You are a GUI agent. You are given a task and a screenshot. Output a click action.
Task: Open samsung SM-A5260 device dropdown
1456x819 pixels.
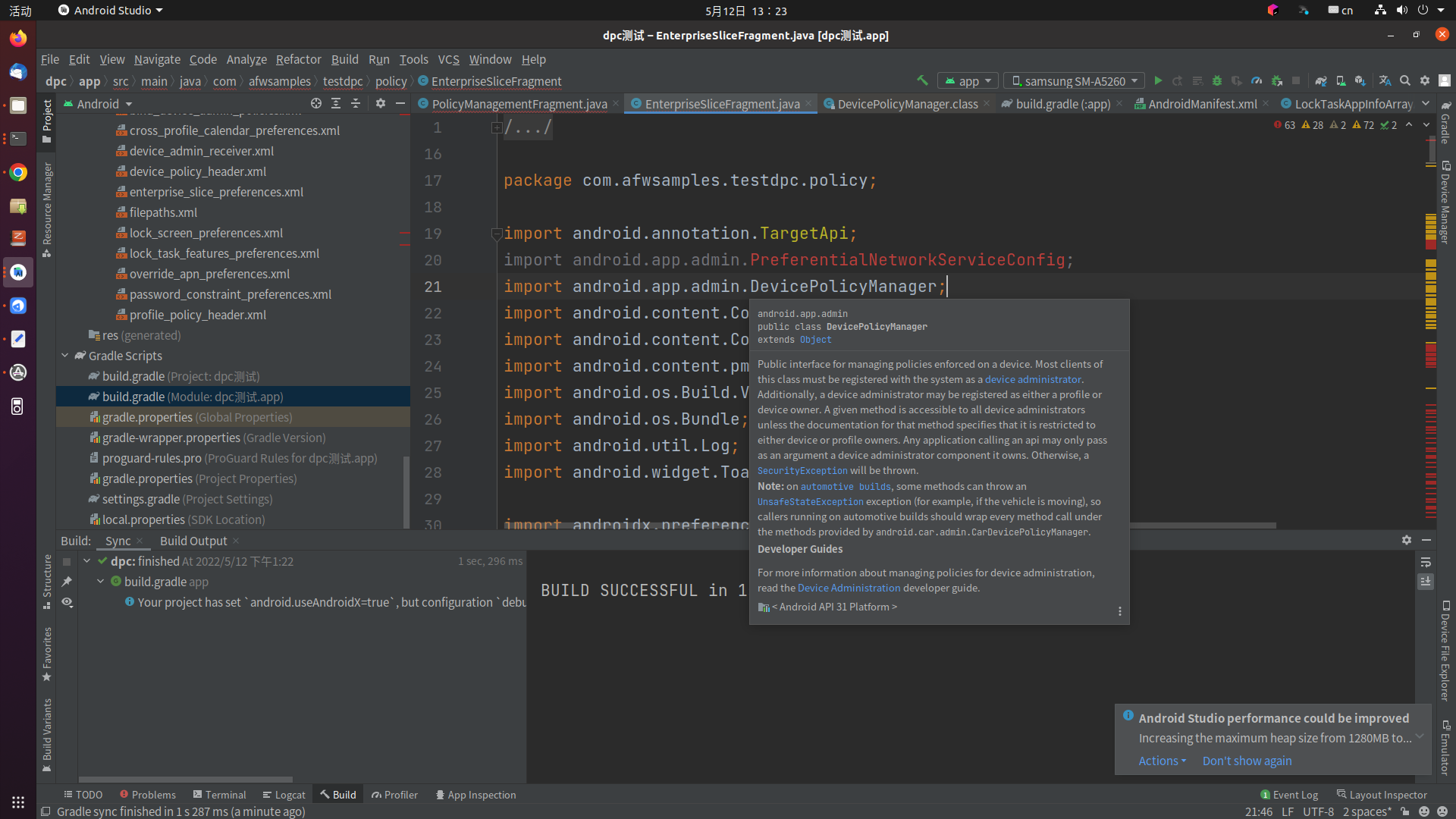point(1075,80)
